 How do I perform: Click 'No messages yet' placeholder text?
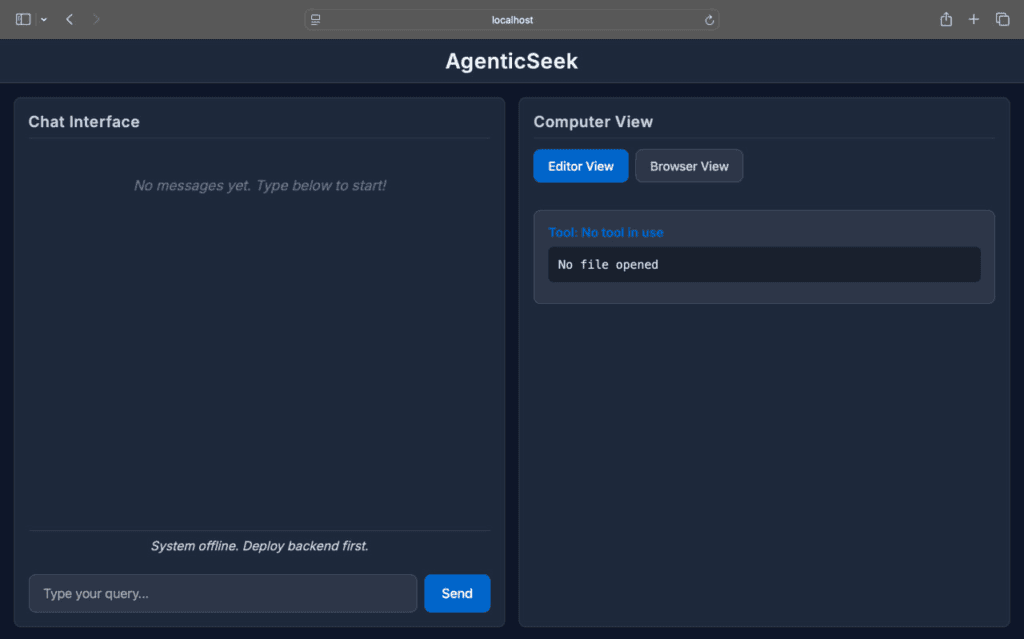[260, 186]
